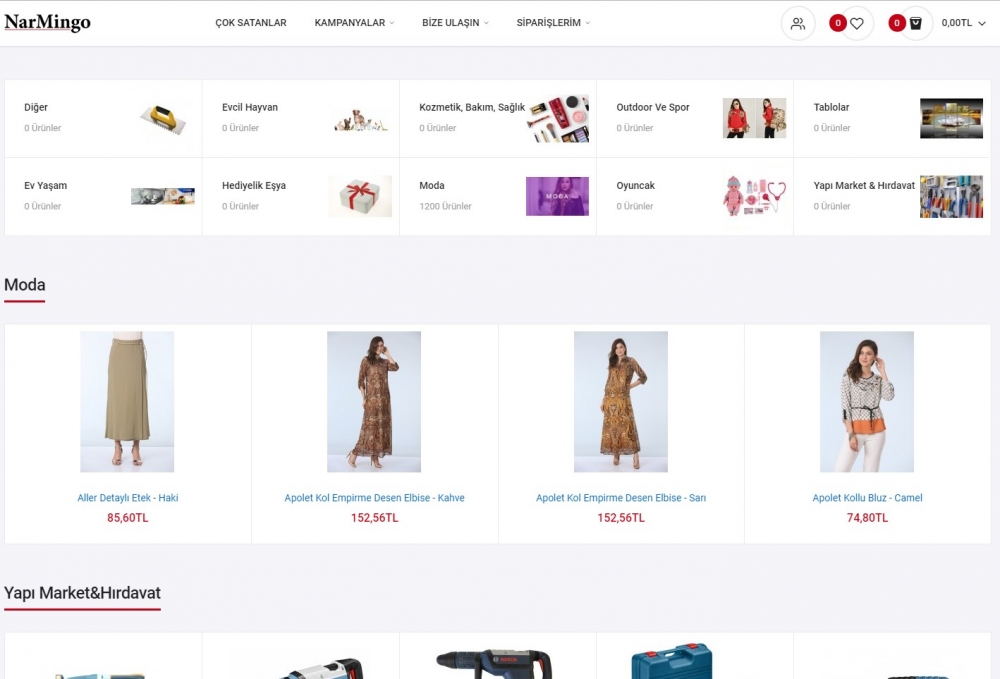Click the purple Moda category image
This screenshot has width=1000, height=679.
pos(557,196)
